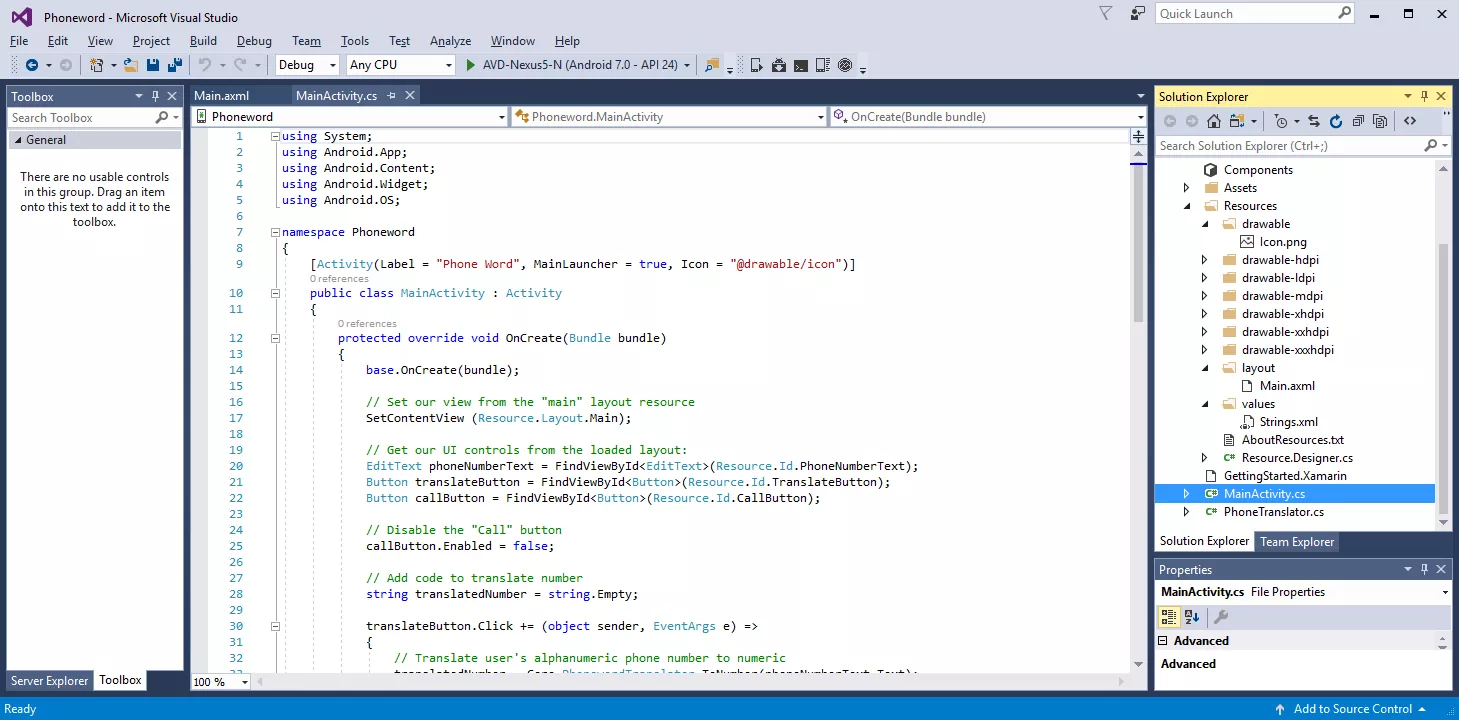Open the Android SDK Manager toolbar icon
The image size is (1459, 720).
[779, 65]
